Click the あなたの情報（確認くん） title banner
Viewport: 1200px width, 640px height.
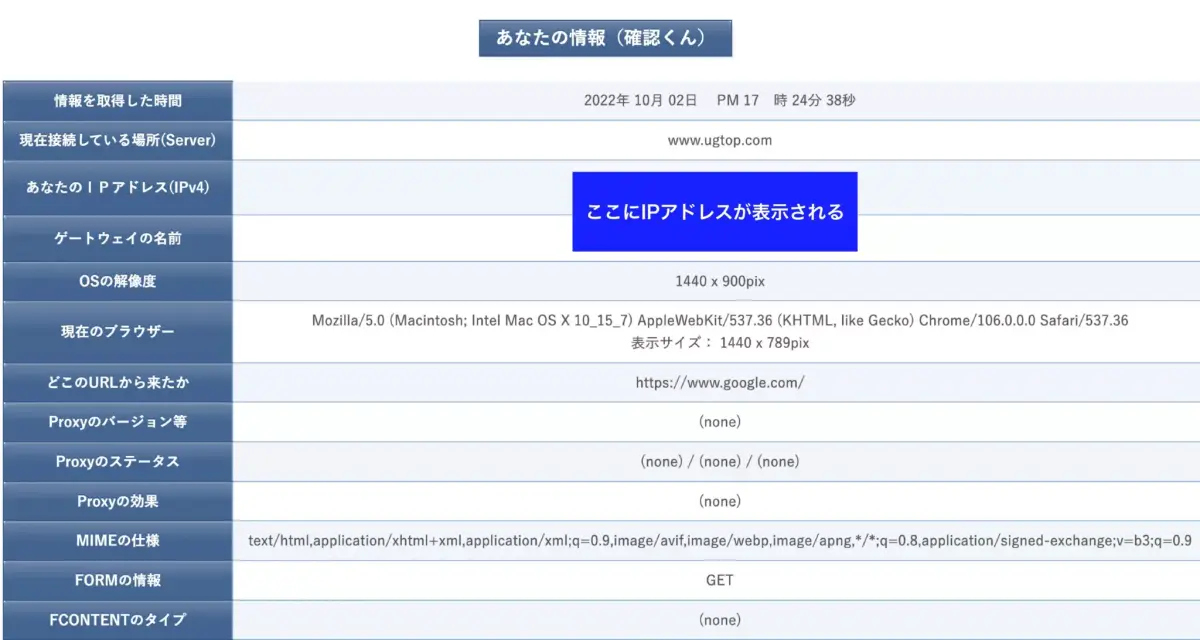click(x=605, y=38)
